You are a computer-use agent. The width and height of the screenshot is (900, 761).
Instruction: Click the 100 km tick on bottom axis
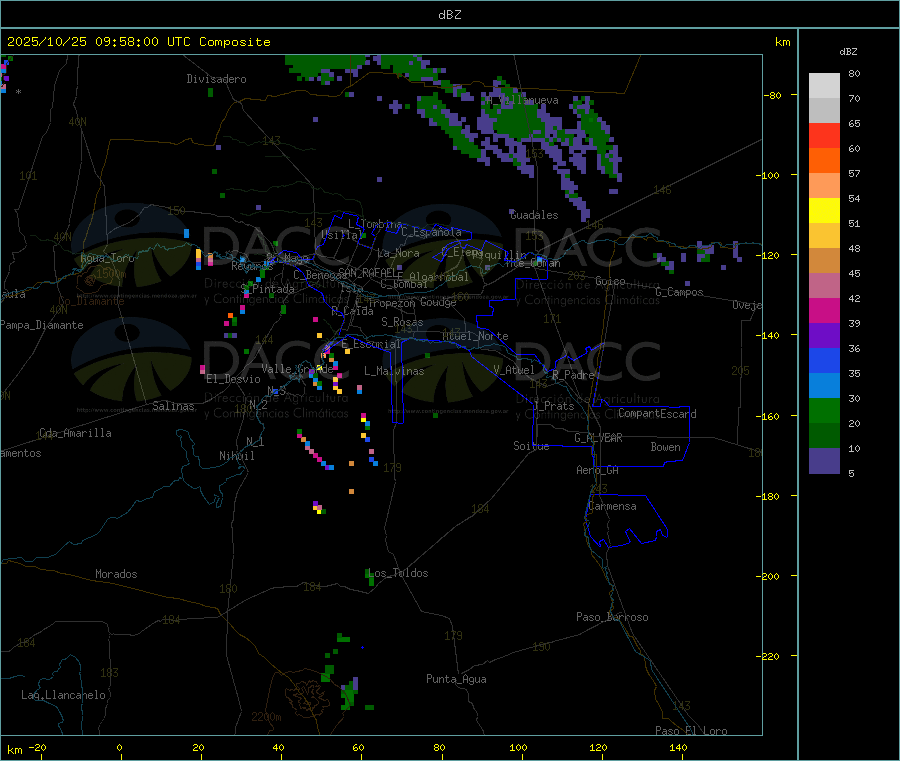coord(518,747)
